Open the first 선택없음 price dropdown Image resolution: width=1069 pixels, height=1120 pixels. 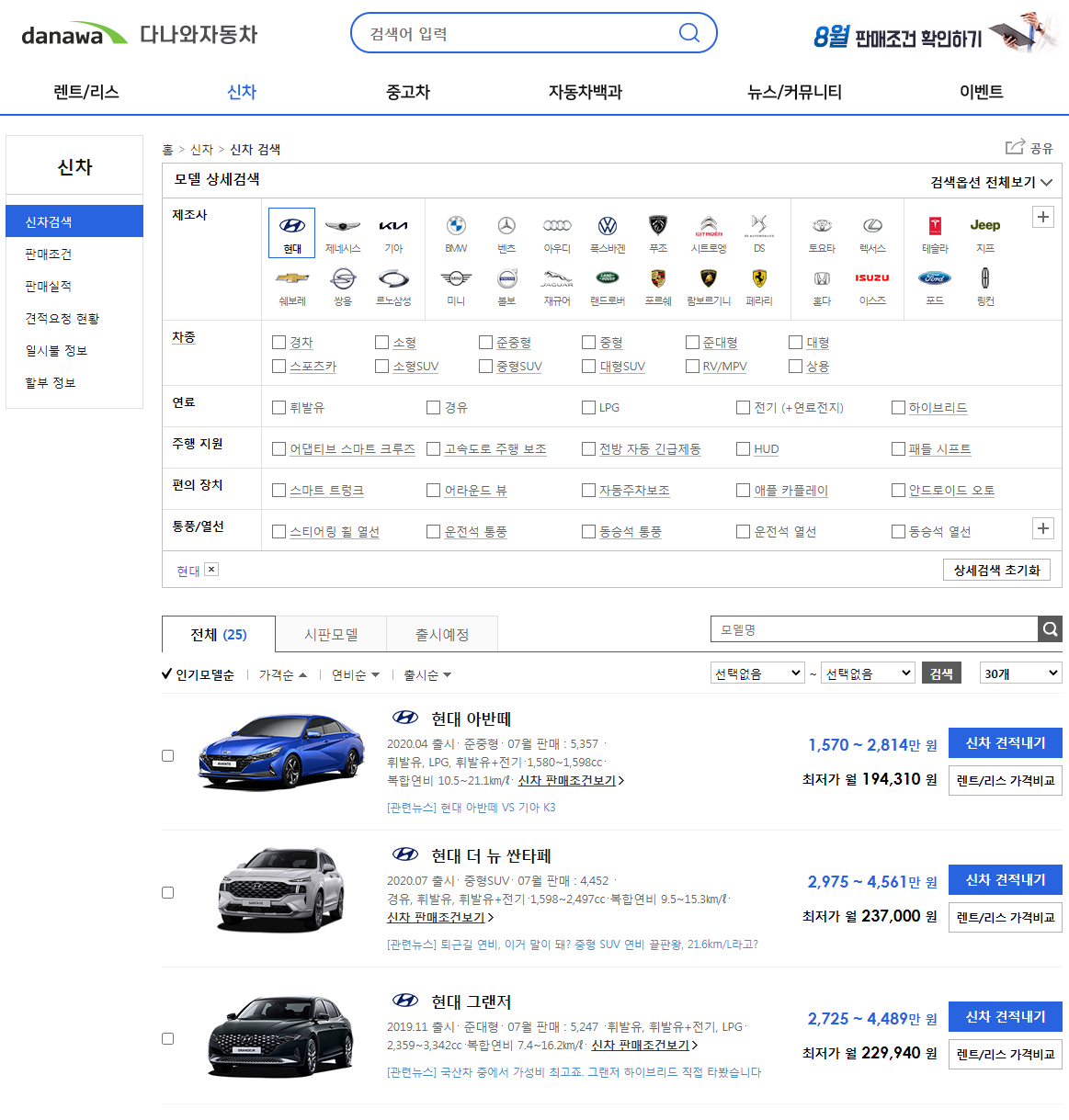(758, 673)
